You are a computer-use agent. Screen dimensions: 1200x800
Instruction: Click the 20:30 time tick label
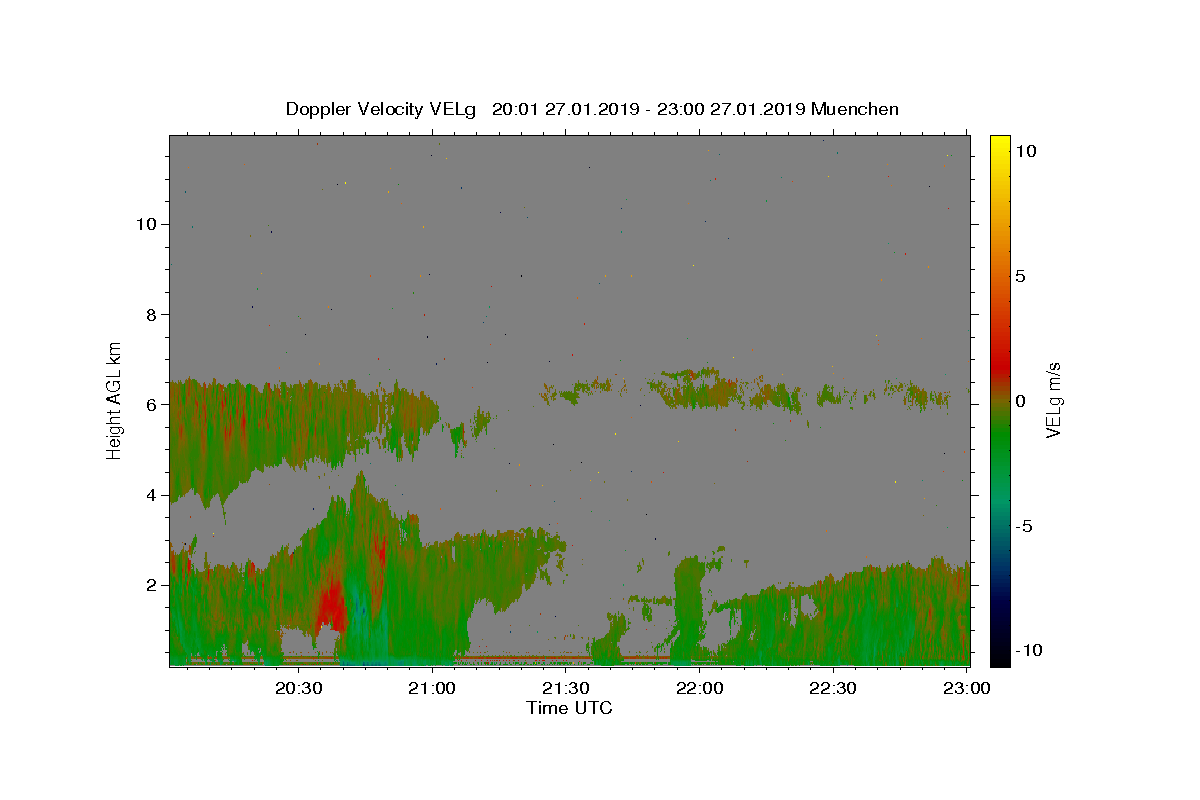coord(299,688)
